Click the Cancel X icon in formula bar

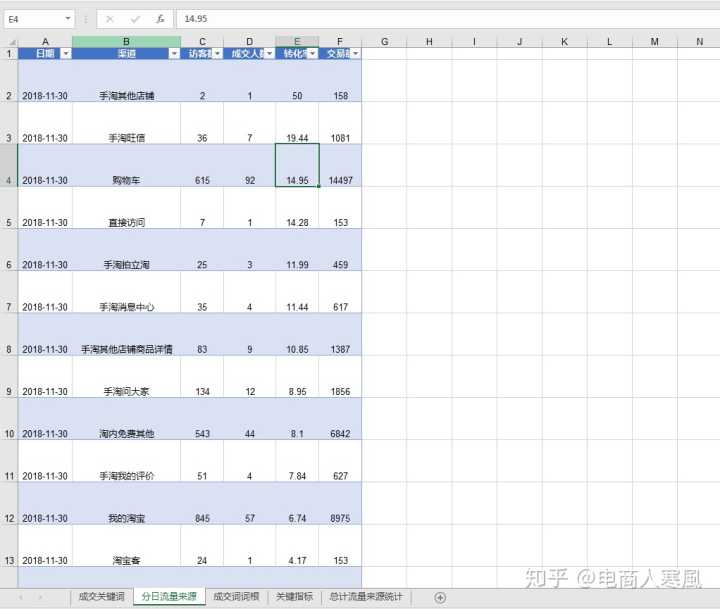point(110,19)
